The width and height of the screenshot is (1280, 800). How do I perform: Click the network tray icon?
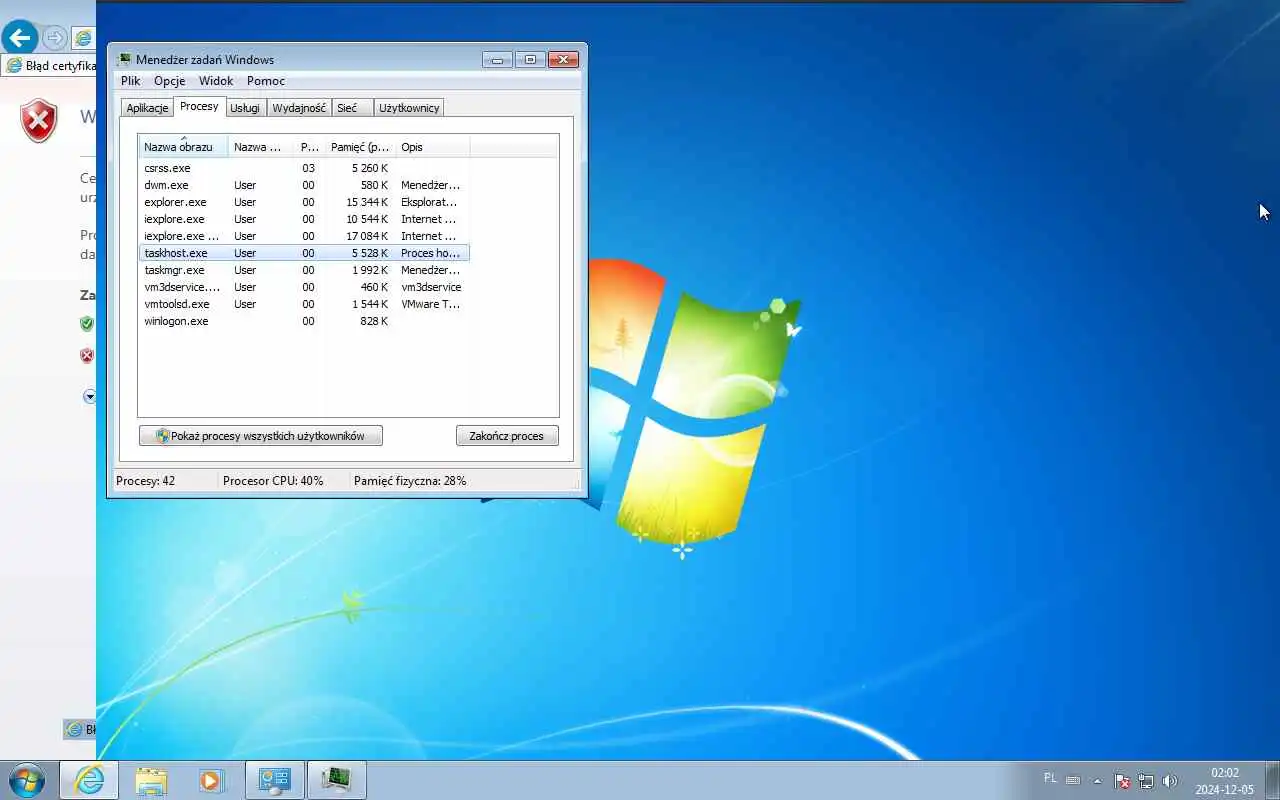[x=1146, y=781]
